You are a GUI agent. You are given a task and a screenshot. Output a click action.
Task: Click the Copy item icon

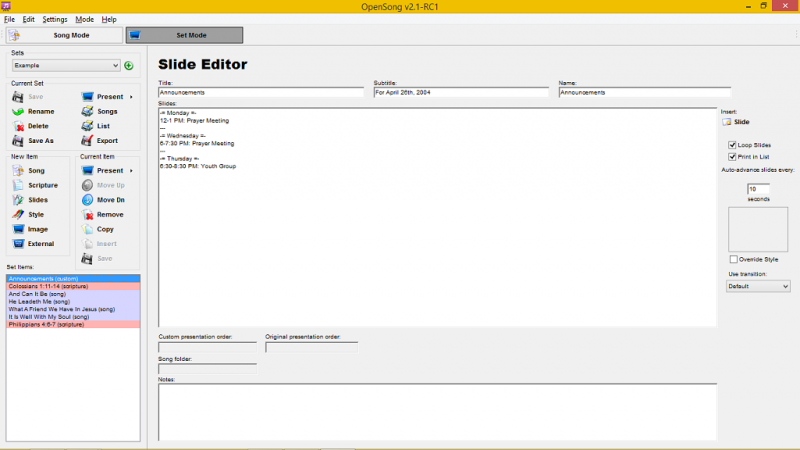point(88,229)
